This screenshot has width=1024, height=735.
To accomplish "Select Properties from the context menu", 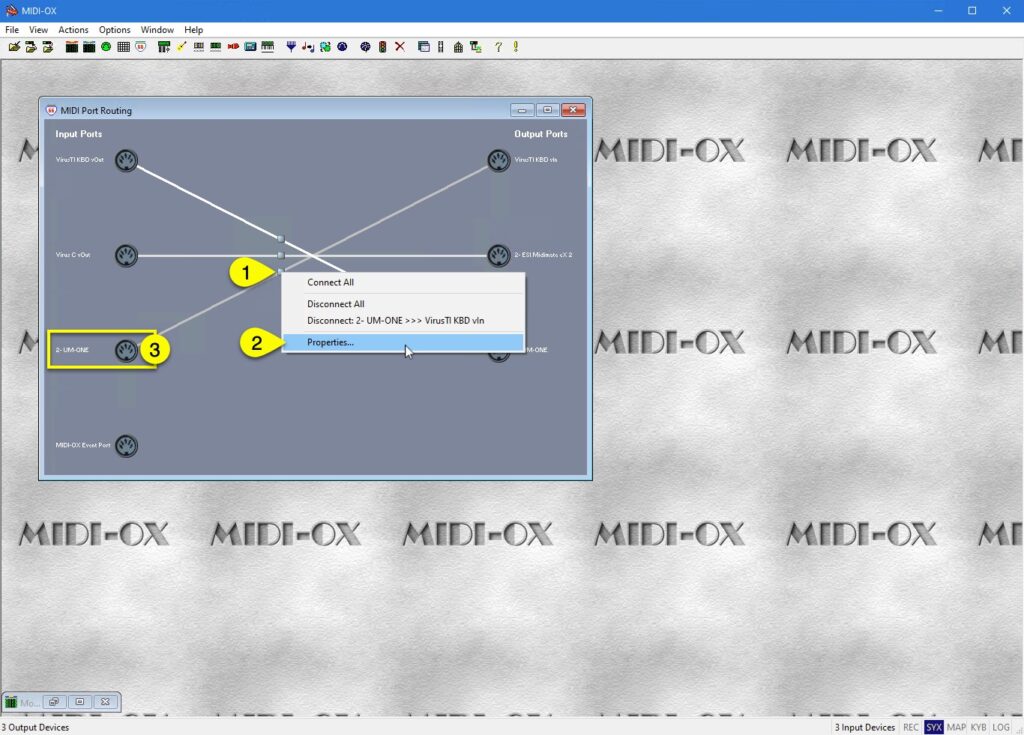I will pyautogui.click(x=330, y=342).
